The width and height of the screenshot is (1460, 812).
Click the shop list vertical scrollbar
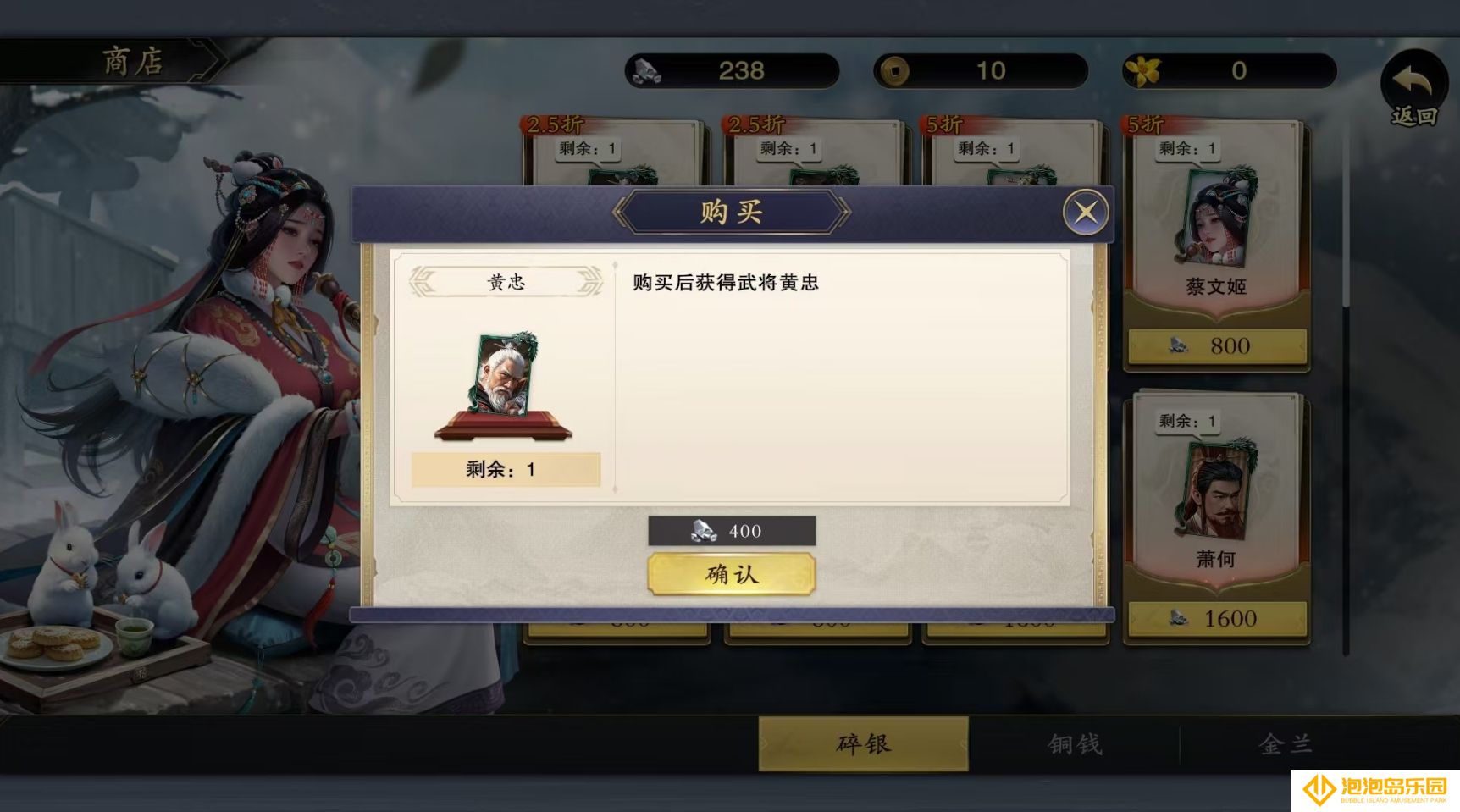[1346, 389]
